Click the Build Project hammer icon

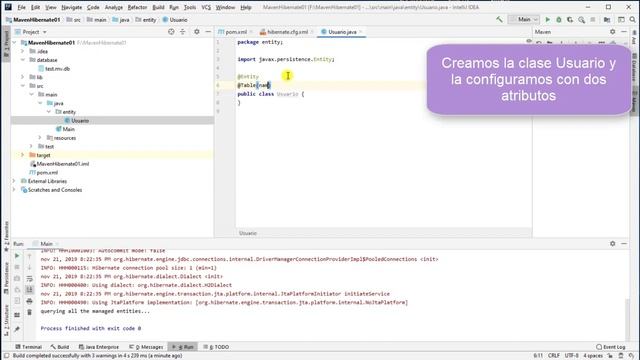[x=499, y=20]
